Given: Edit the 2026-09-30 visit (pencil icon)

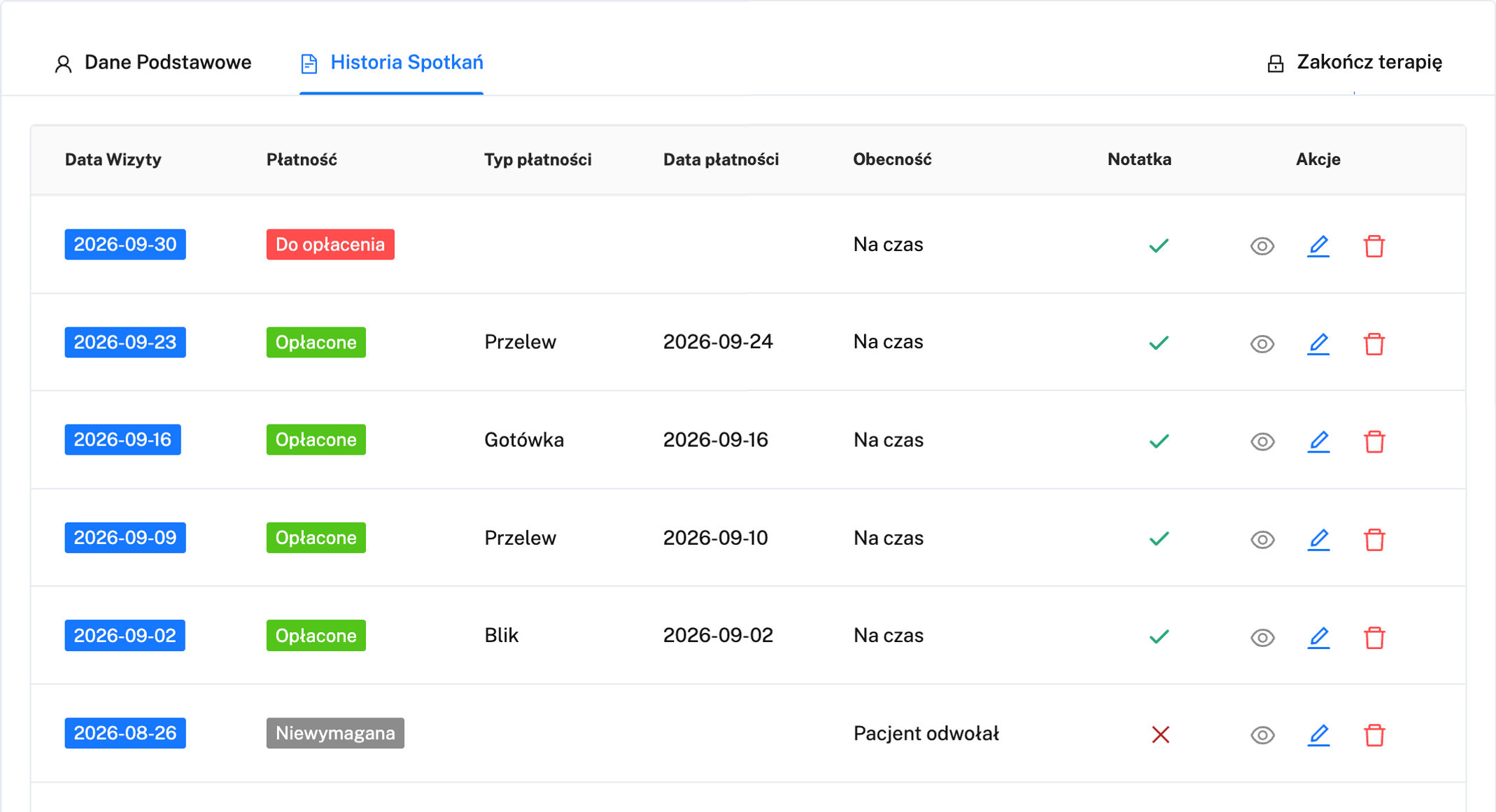Looking at the screenshot, I should pyautogui.click(x=1318, y=246).
